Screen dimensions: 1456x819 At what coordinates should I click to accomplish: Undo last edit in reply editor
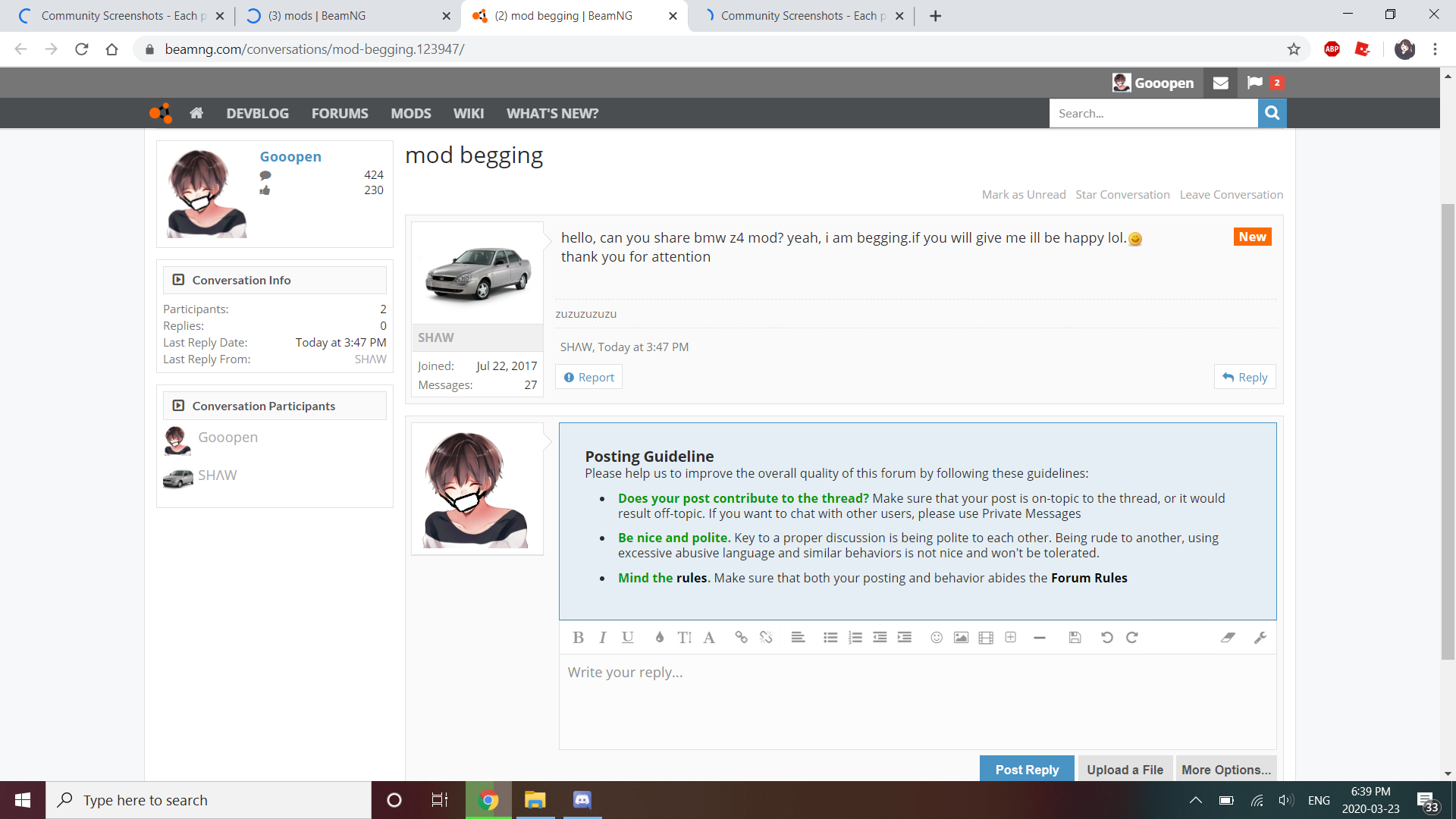coord(1107,638)
